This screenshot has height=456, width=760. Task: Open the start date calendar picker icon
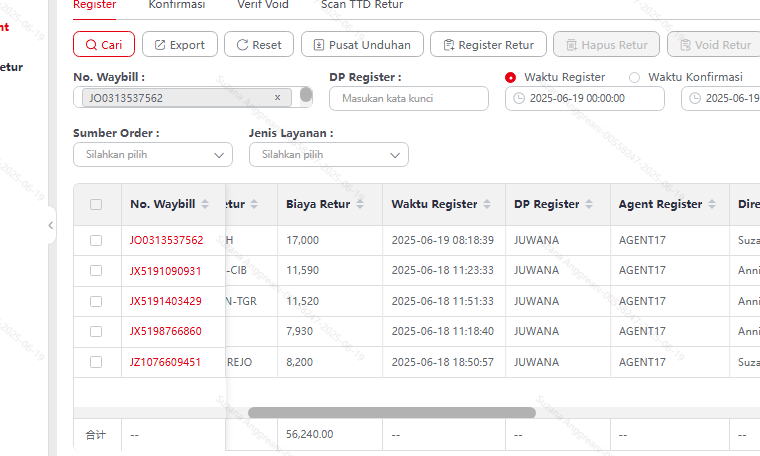coord(519,98)
